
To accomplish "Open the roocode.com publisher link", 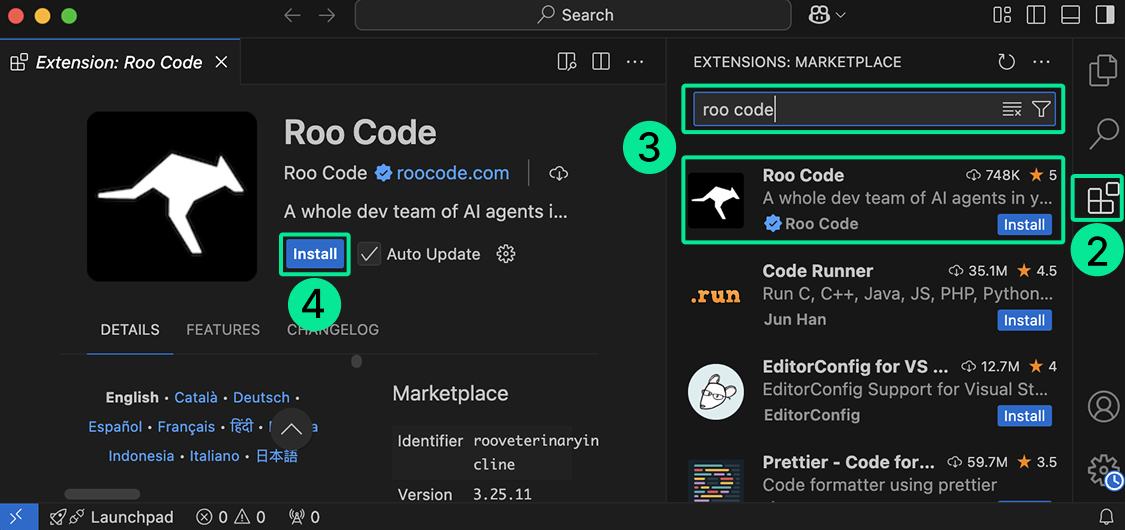I will (x=453, y=173).
